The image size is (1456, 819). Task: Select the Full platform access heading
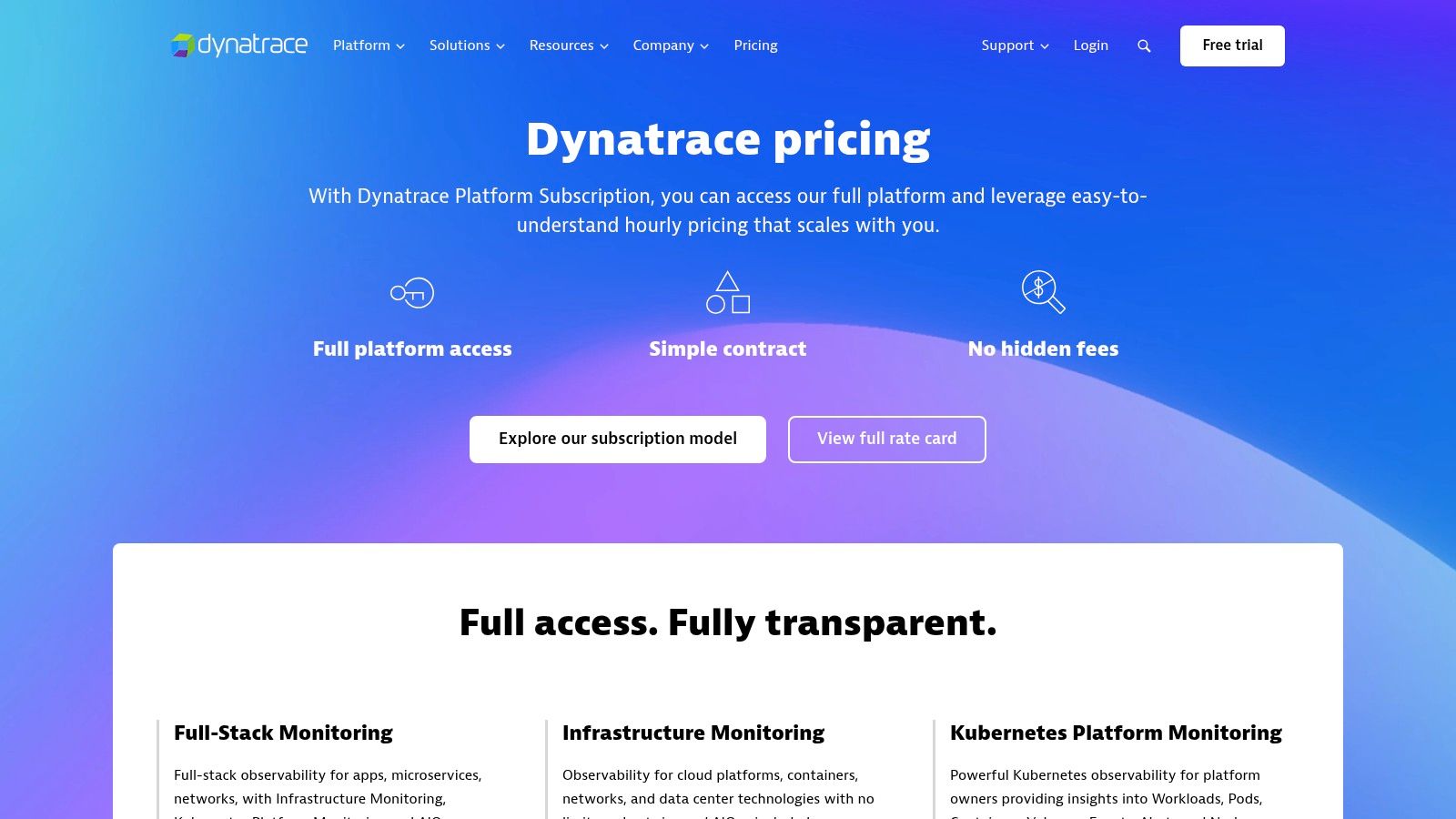[x=412, y=349]
